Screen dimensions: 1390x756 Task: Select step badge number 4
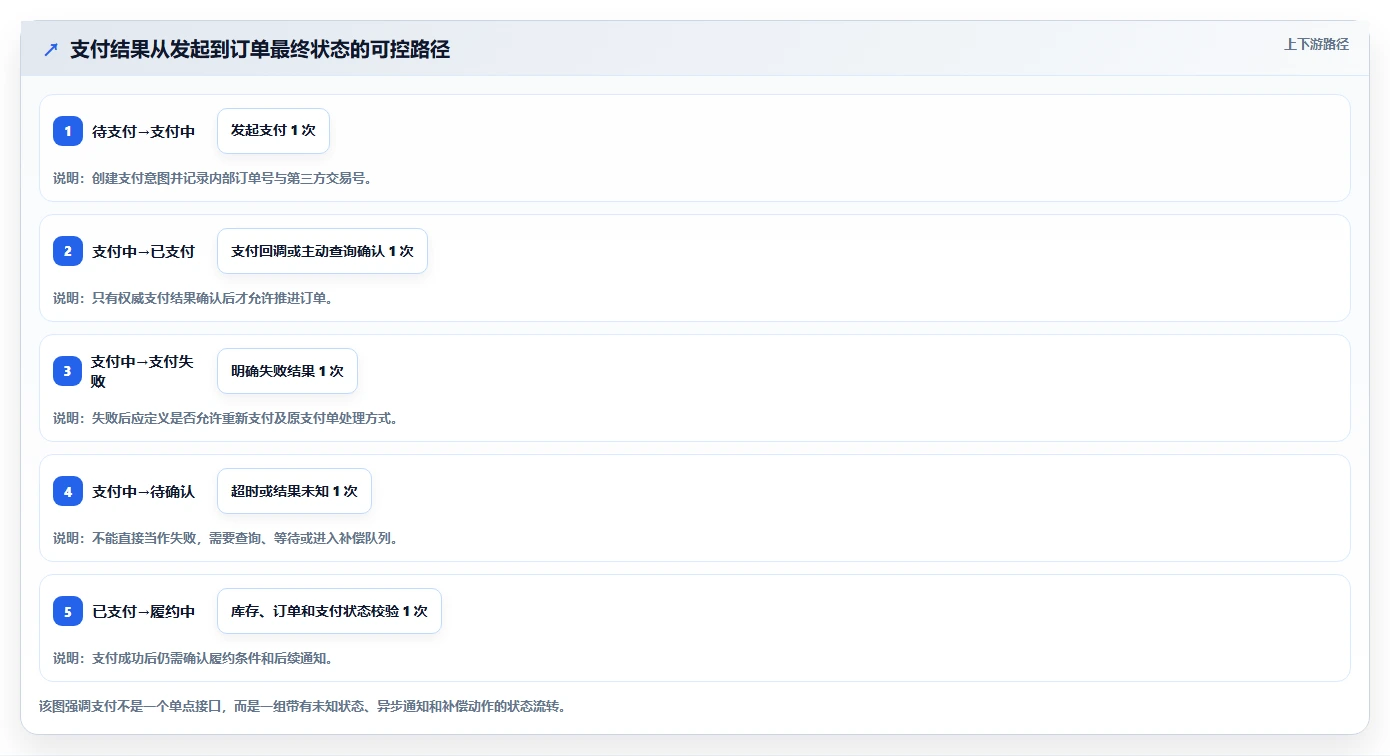click(68, 491)
